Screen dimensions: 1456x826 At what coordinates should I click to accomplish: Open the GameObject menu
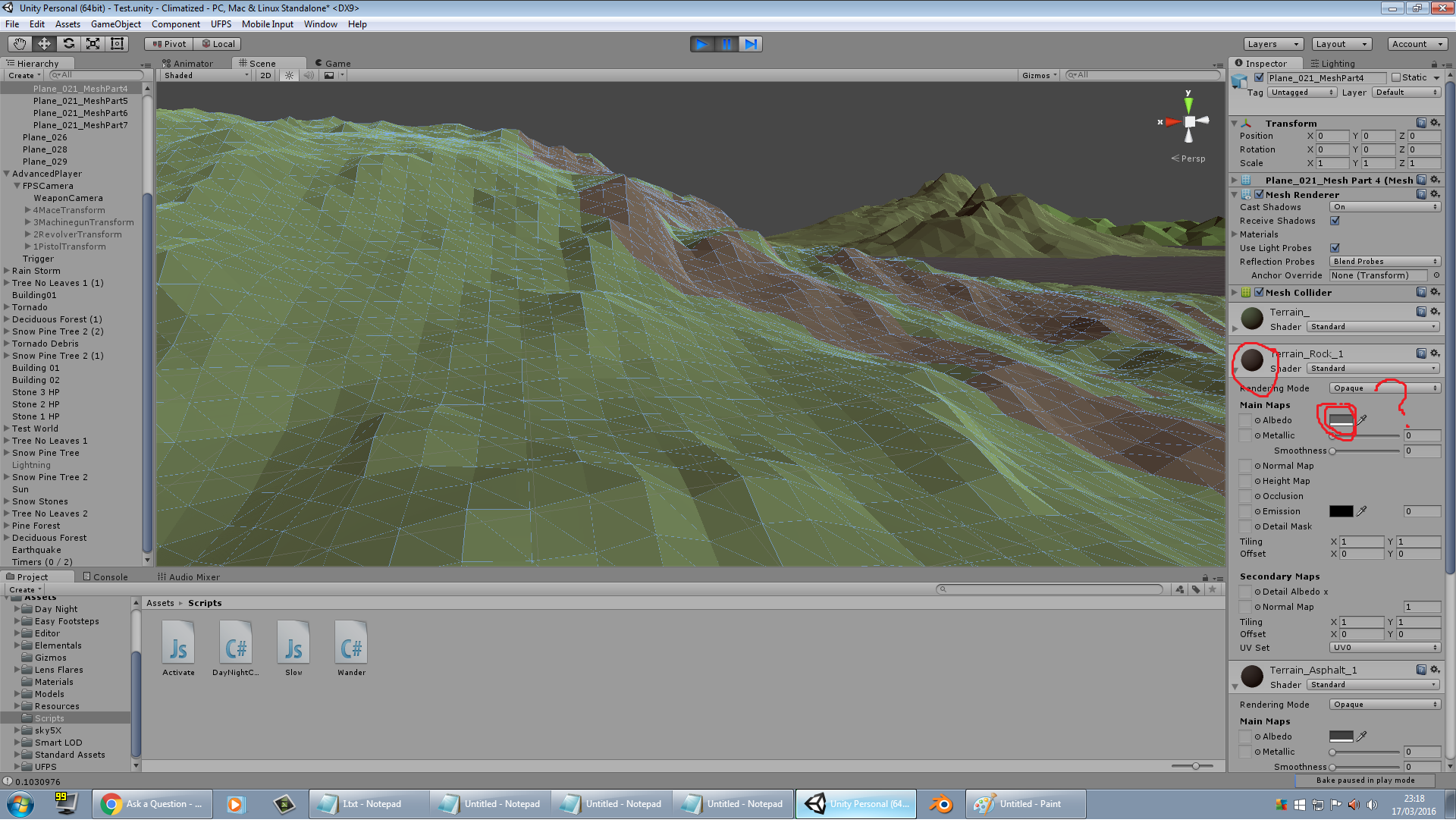(116, 24)
